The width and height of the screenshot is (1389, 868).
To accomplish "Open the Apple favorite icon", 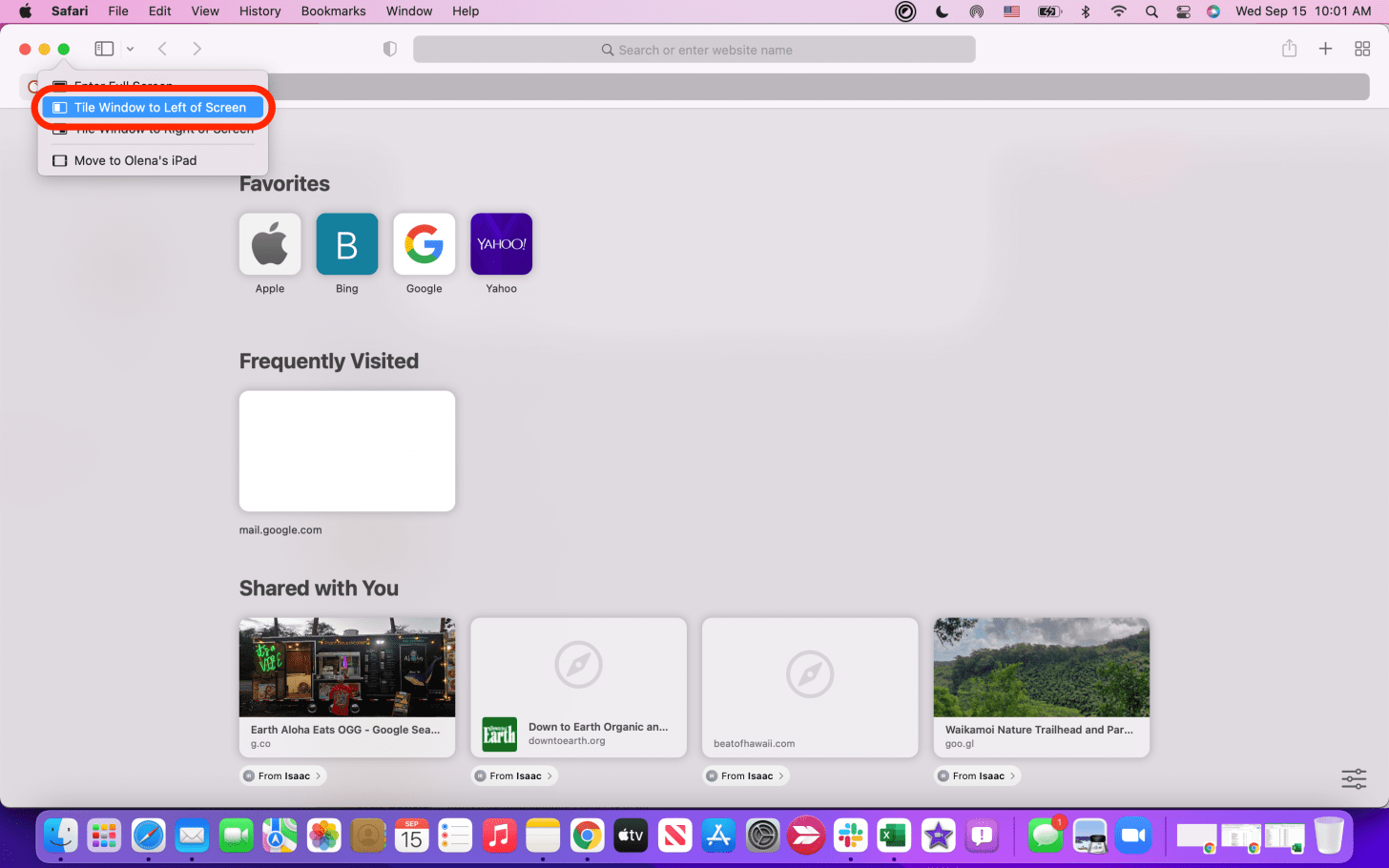I will [x=270, y=244].
